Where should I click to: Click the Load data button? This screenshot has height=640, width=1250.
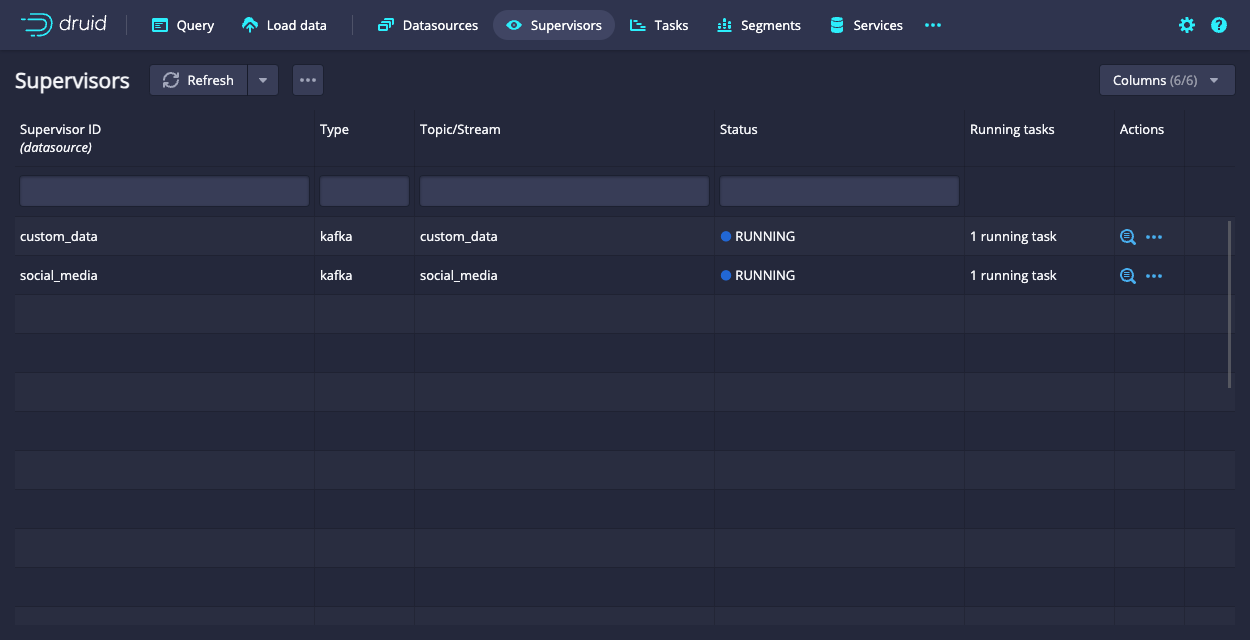285,25
